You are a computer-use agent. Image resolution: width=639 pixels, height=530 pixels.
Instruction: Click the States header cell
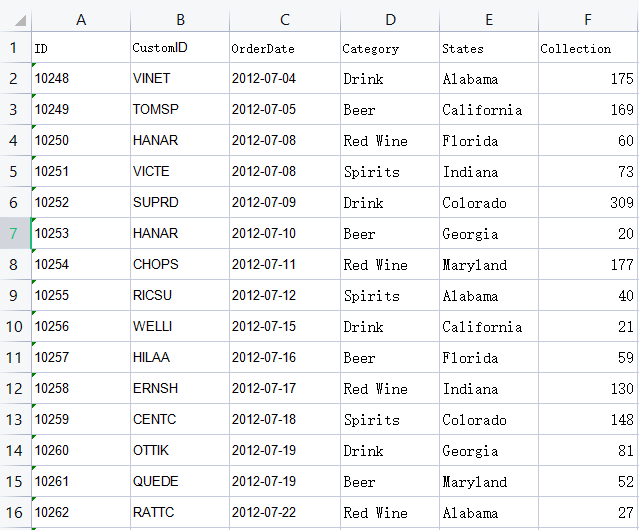click(x=489, y=47)
